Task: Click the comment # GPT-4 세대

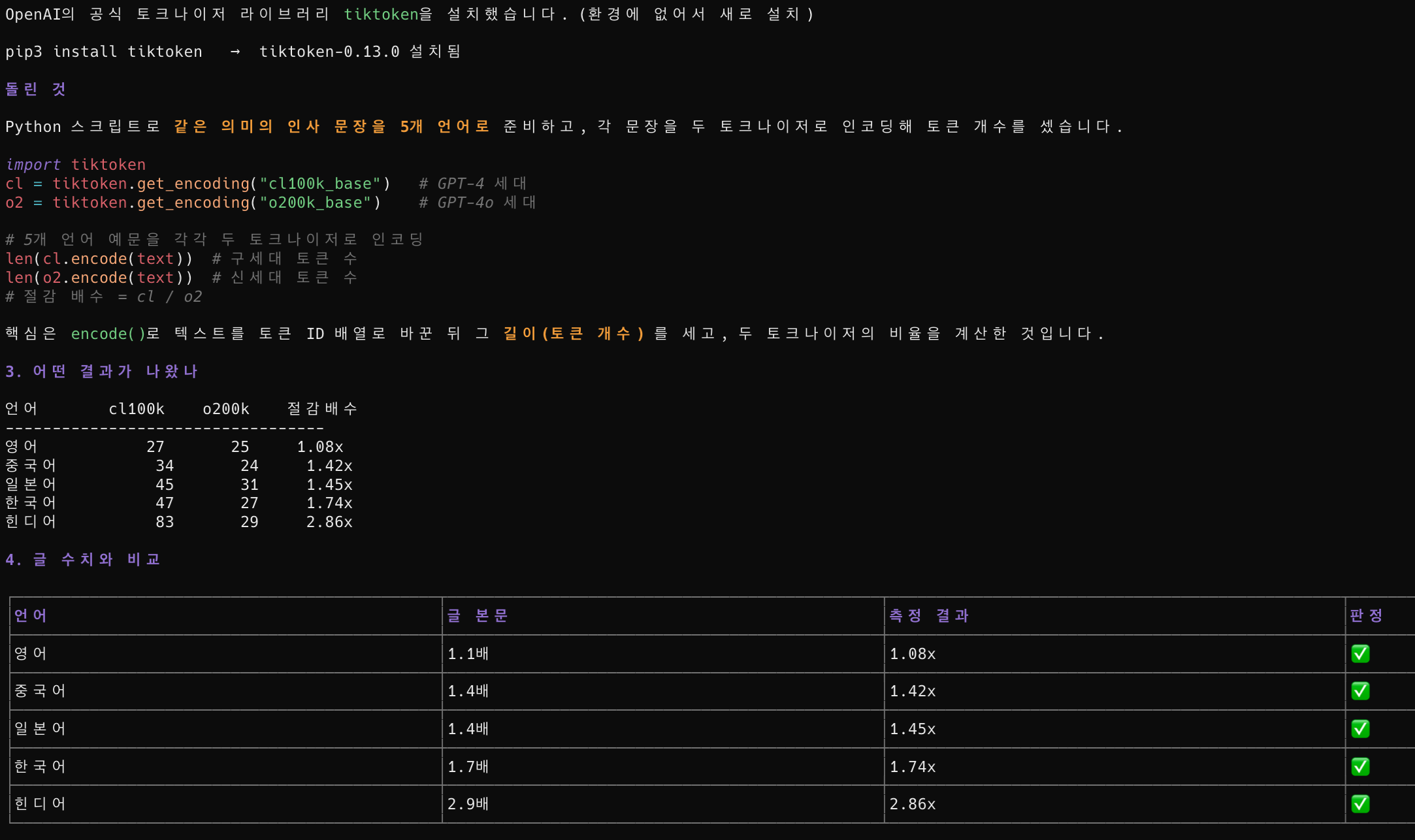Action: click(x=472, y=184)
